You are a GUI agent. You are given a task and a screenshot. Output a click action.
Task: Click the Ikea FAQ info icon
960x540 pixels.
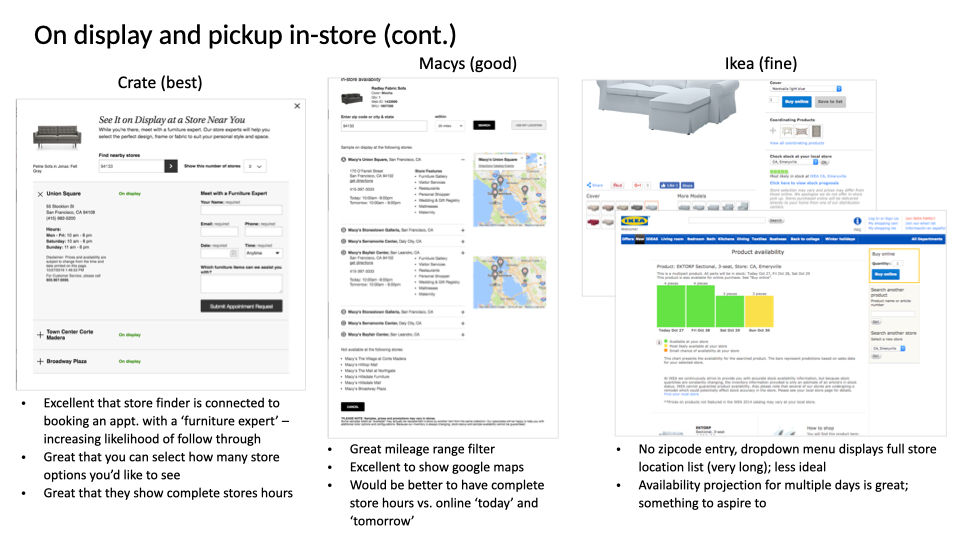pos(857,221)
